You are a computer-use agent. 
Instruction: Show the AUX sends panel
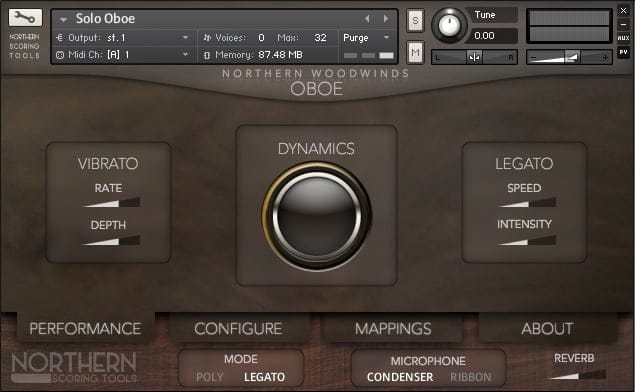623,38
